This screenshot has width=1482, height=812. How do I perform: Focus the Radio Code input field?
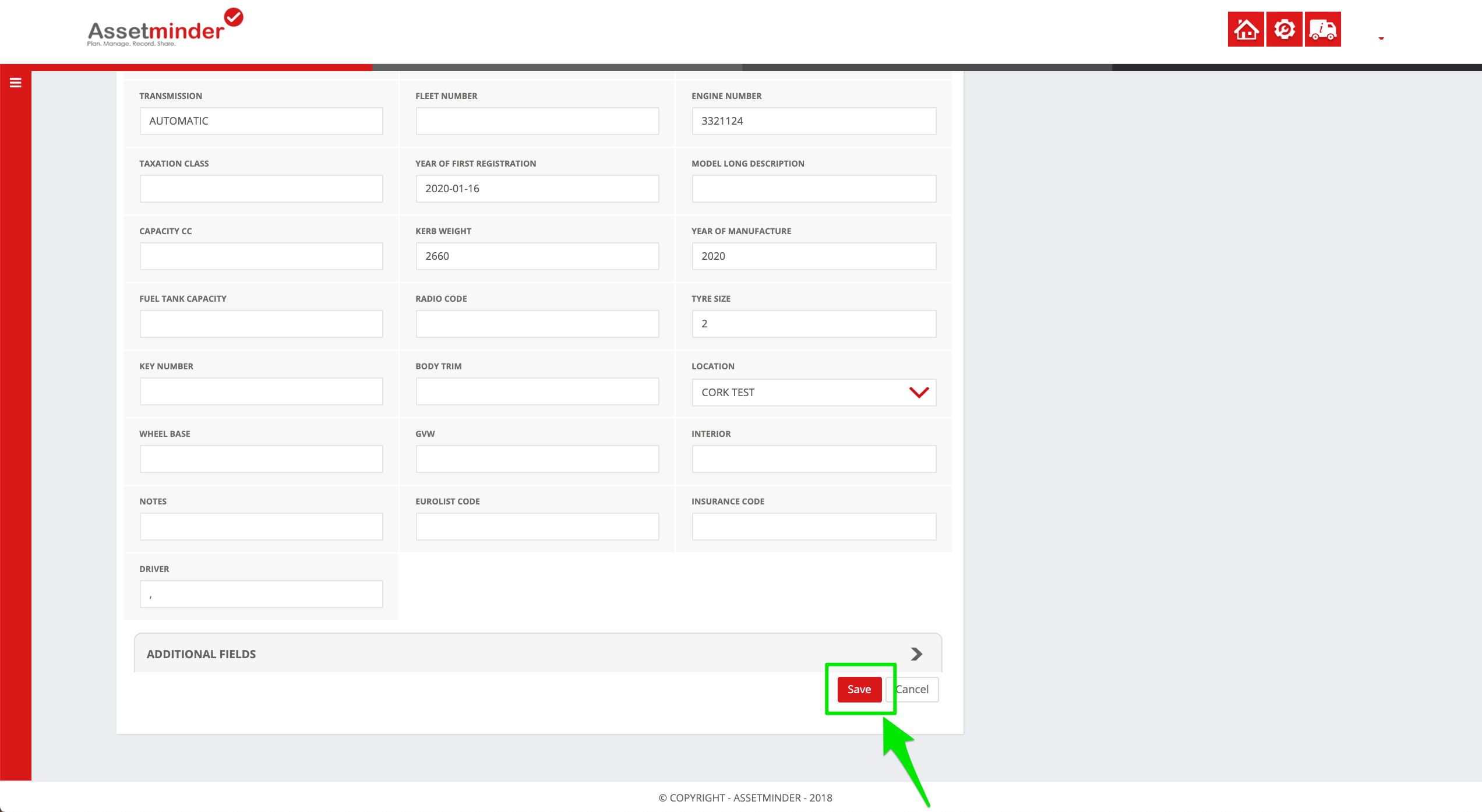coord(537,324)
